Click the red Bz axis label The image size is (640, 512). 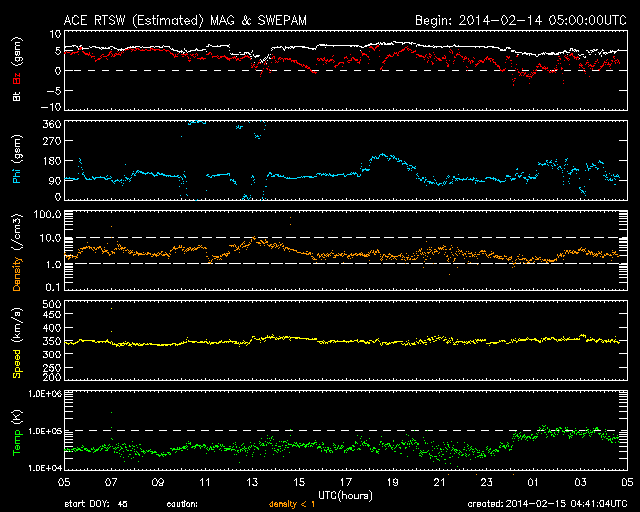click(x=17, y=79)
